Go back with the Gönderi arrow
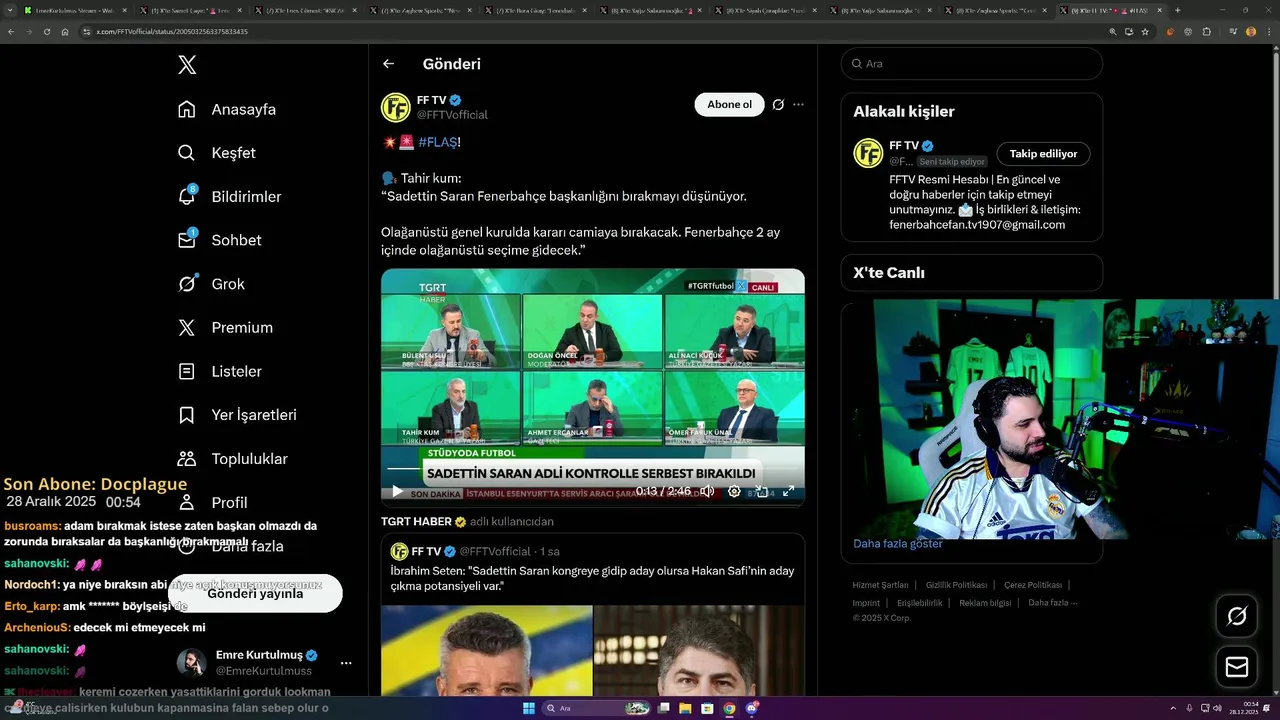Image resolution: width=1280 pixels, height=720 pixels. point(388,64)
